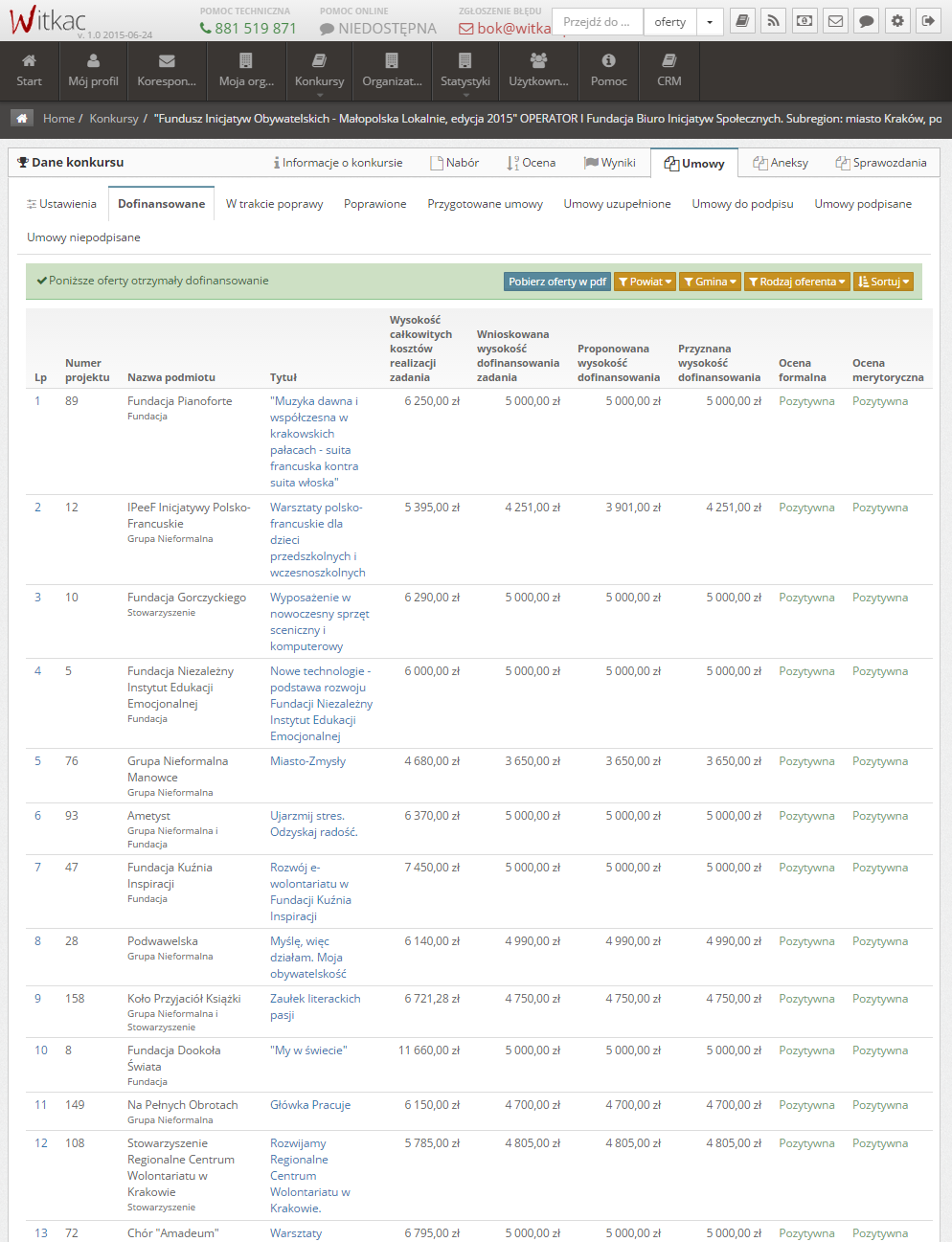Click the speech bubble chat icon

tap(866, 21)
